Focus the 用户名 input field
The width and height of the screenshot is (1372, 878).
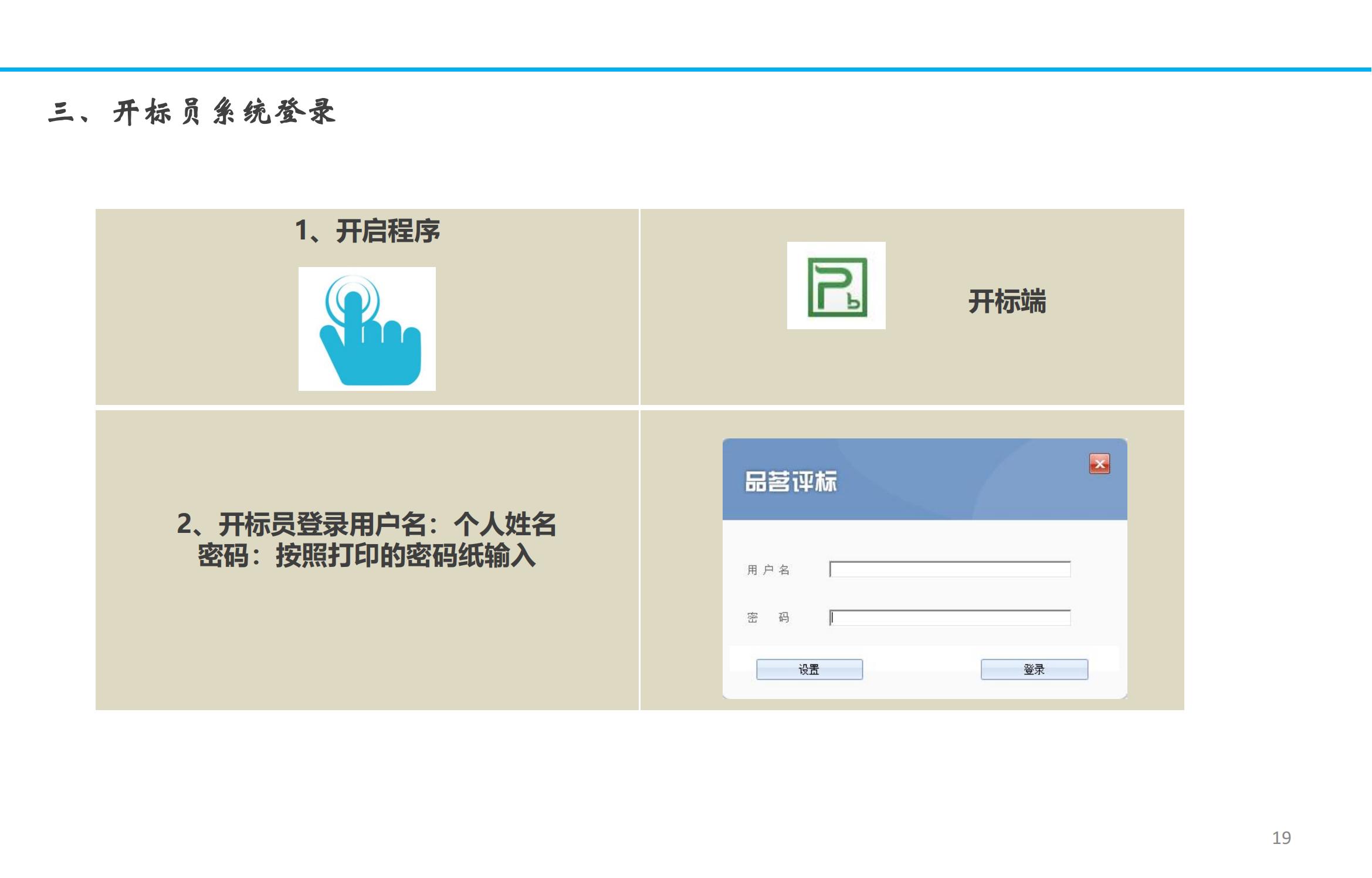point(950,569)
